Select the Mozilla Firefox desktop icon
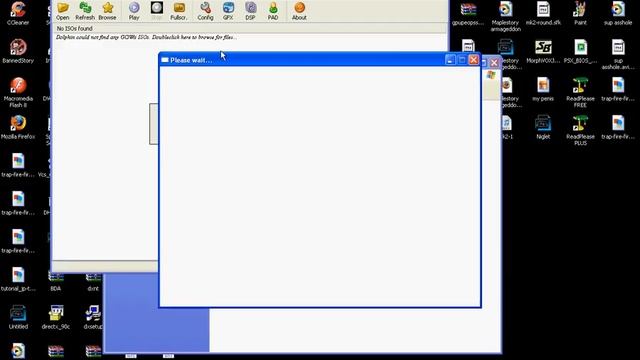640x360 pixels. coord(18,127)
